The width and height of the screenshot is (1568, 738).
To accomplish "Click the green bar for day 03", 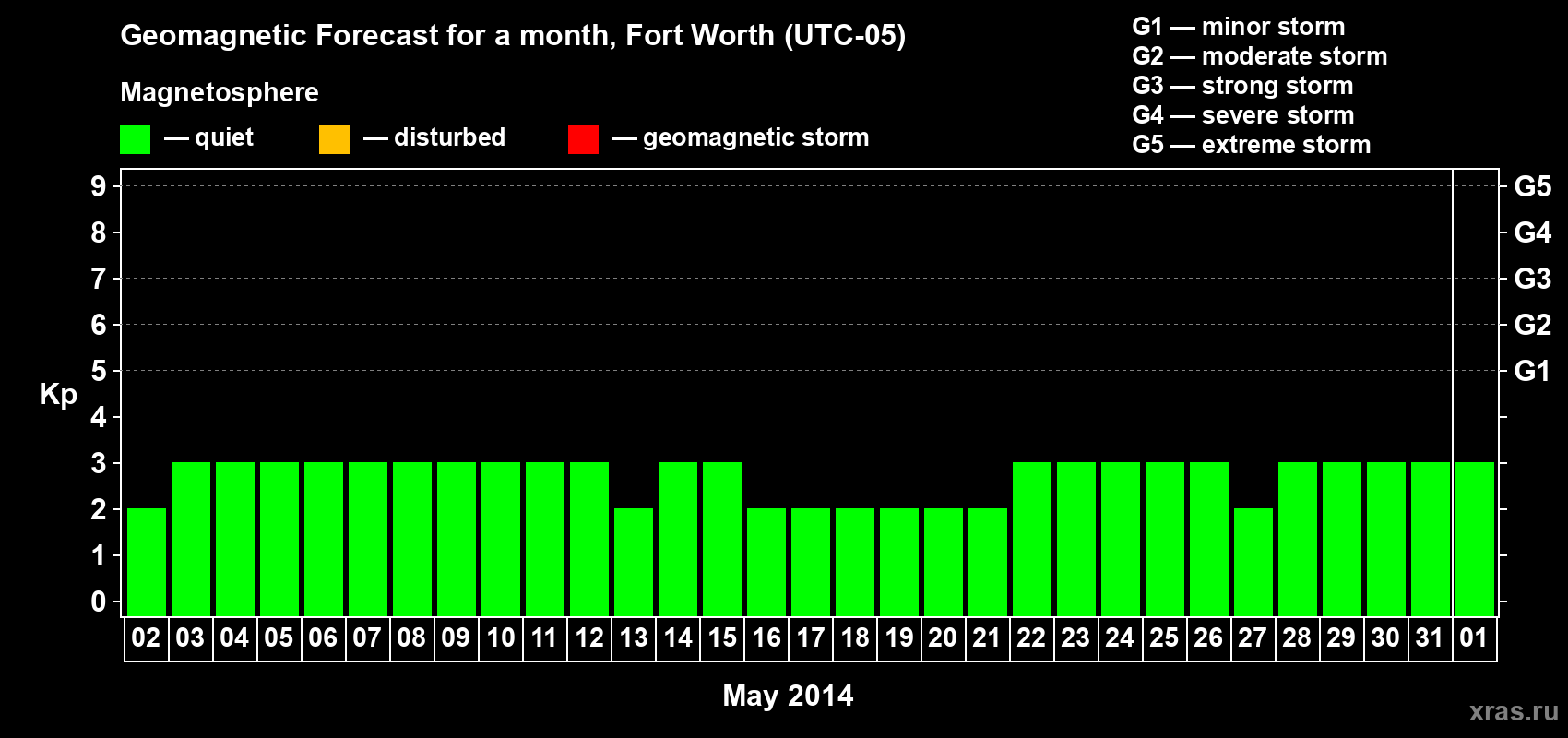I will click(x=191, y=539).
